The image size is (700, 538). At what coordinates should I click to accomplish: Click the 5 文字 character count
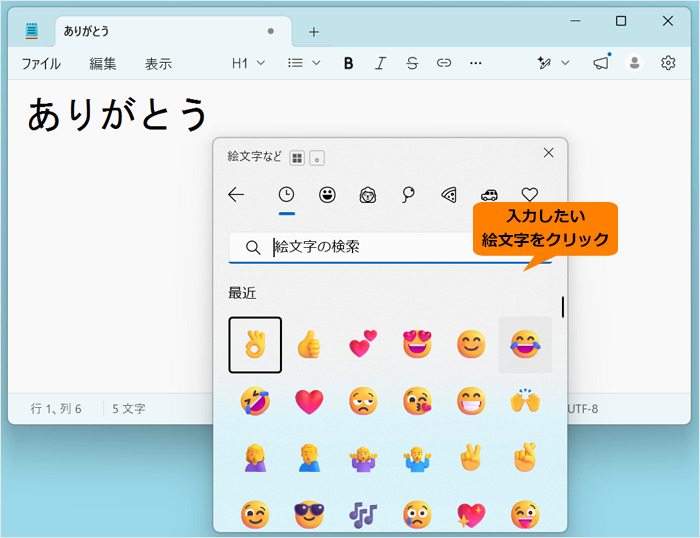[129, 409]
